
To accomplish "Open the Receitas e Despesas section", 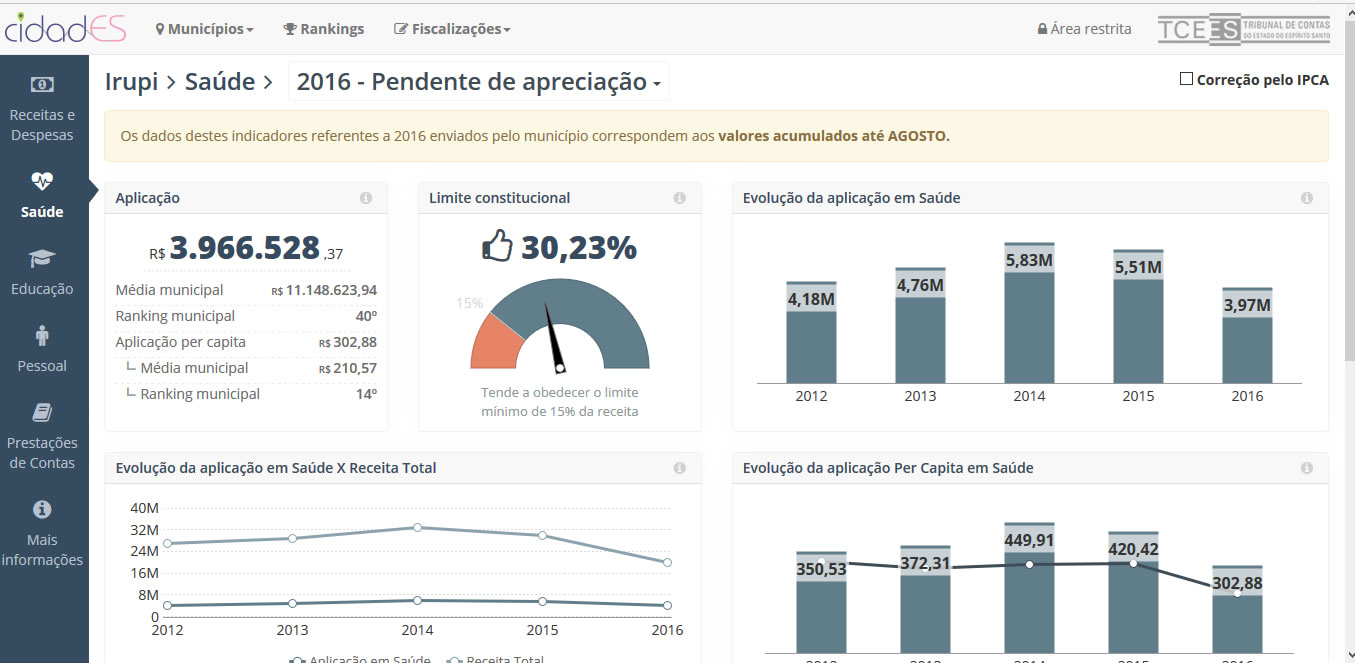I will (43, 110).
